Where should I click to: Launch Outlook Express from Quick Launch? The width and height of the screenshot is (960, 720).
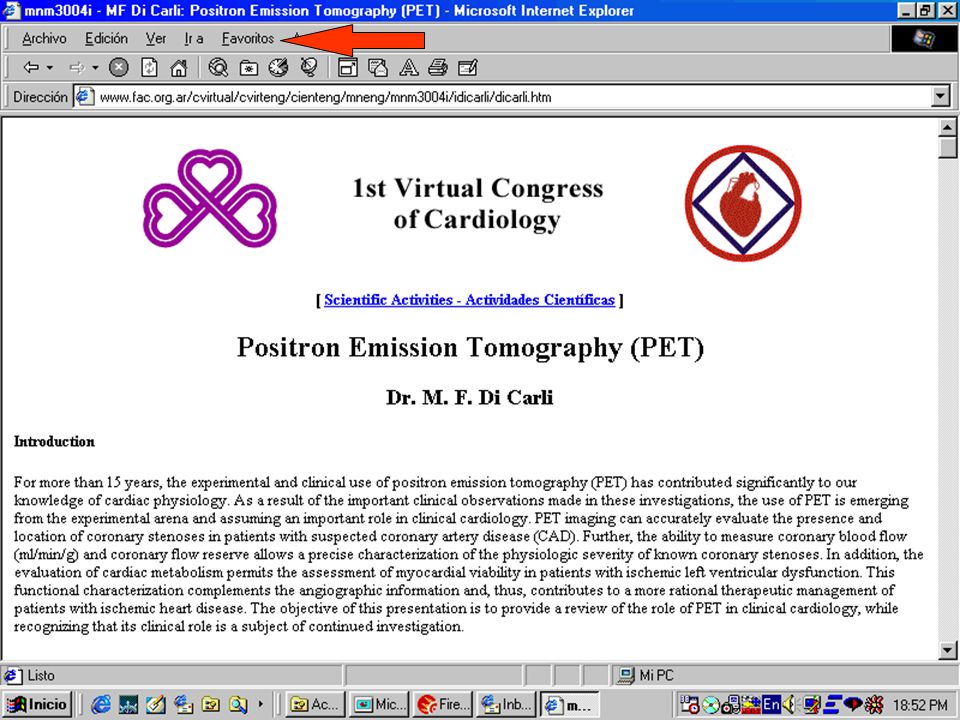(x=182, y=705)
